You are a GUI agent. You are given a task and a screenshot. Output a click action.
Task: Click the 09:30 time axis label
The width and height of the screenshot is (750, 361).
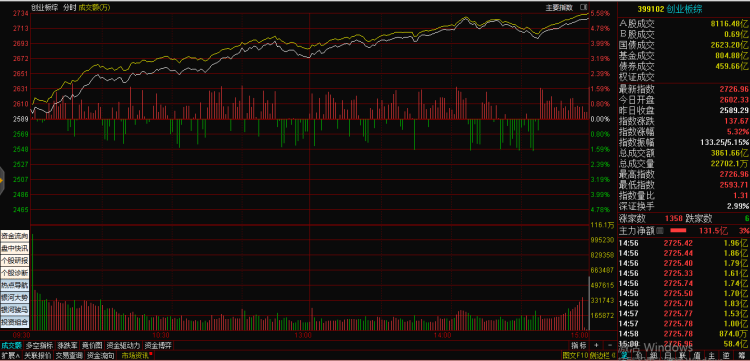[x=23, y=335]
